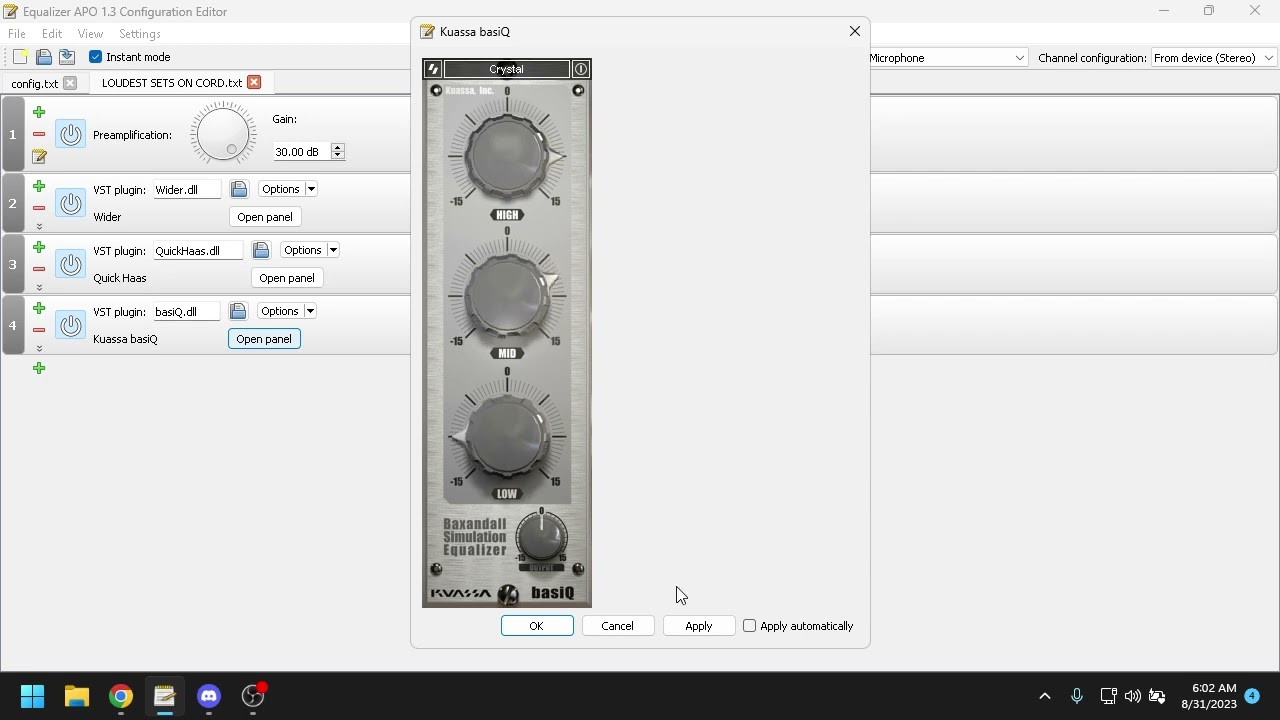The height and width of the screenshot is (720, 1280).
Task: Remove the Wider VST plugin row
Action: (39, 208)
